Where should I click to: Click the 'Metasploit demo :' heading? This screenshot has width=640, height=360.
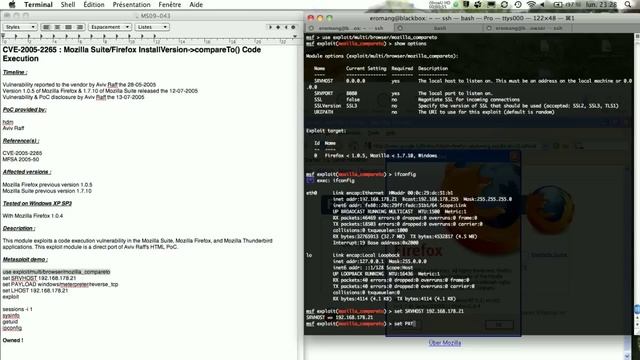coord(25,260)
